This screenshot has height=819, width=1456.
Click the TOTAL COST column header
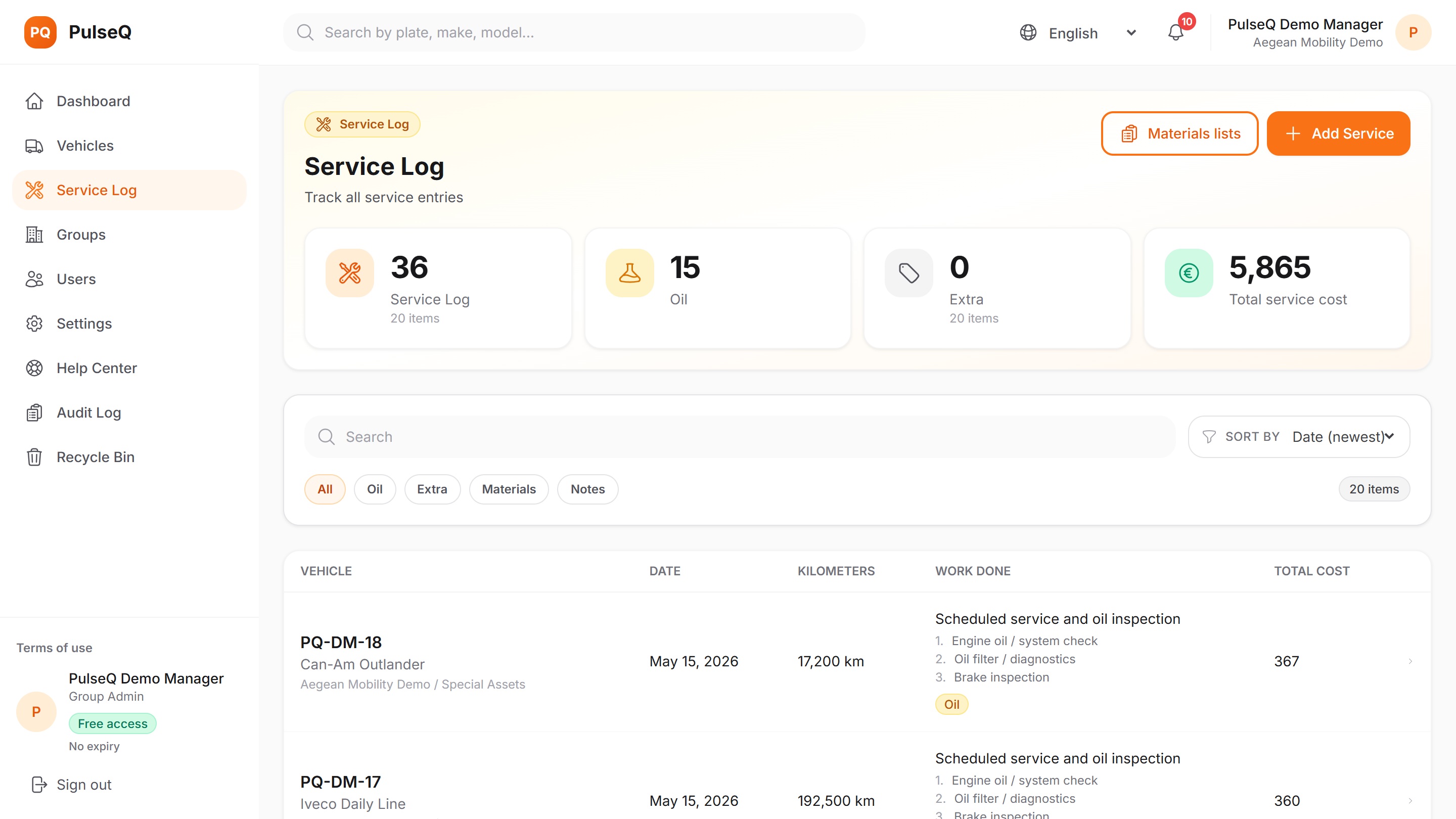(x=1311, y=571)
